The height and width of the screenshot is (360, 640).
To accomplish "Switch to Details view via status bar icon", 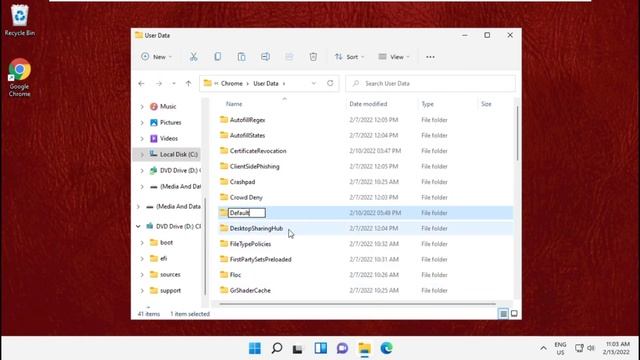I will pyautogui.click(x=503, y=313).
